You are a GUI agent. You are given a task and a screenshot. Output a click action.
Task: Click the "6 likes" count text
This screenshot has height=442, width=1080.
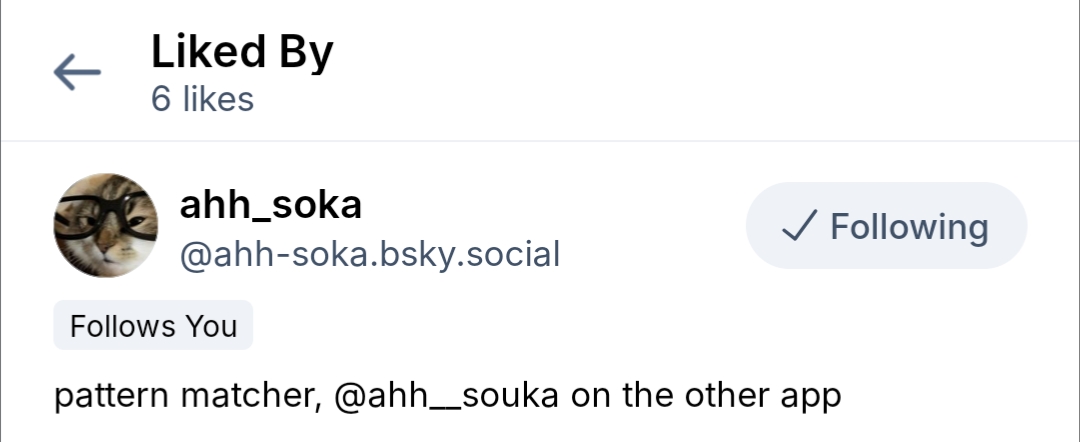(202, 99)
